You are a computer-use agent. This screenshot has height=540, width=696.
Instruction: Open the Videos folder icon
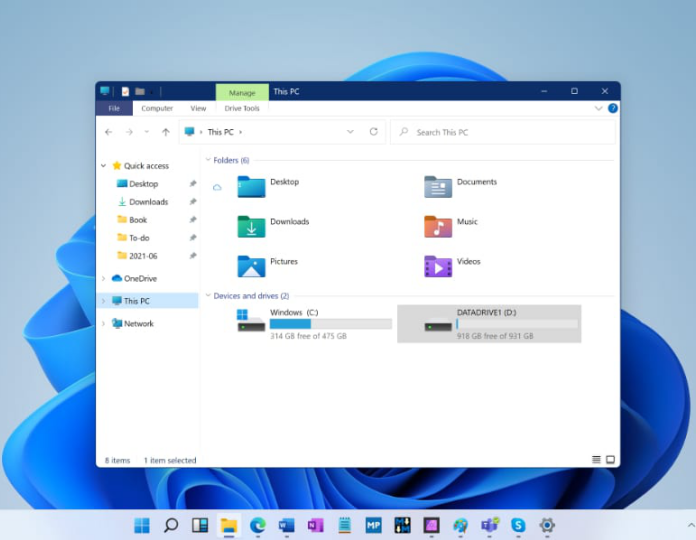[x=437, y=266]
